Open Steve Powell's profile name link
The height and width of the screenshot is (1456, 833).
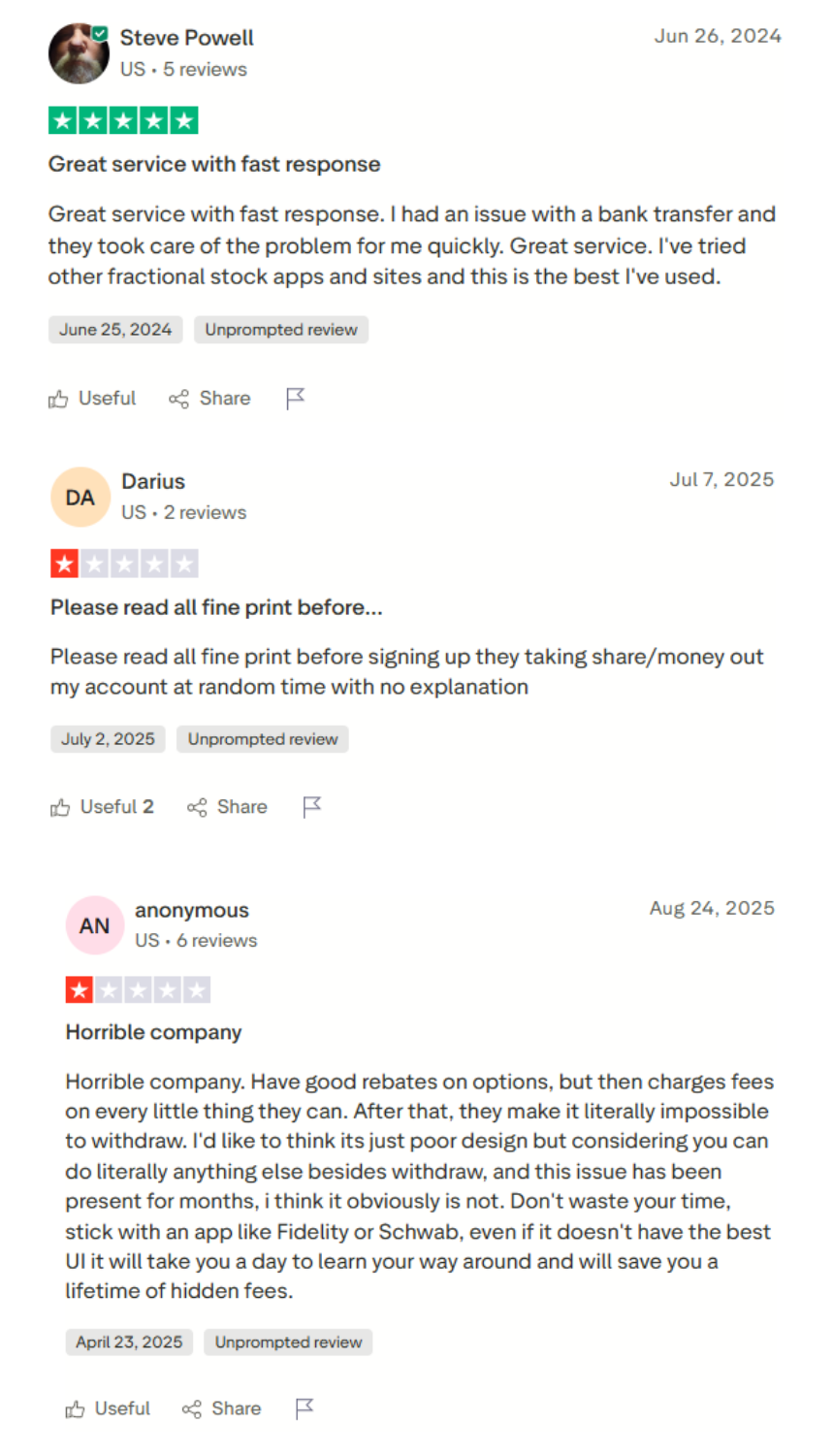click(x=186, y=38)
